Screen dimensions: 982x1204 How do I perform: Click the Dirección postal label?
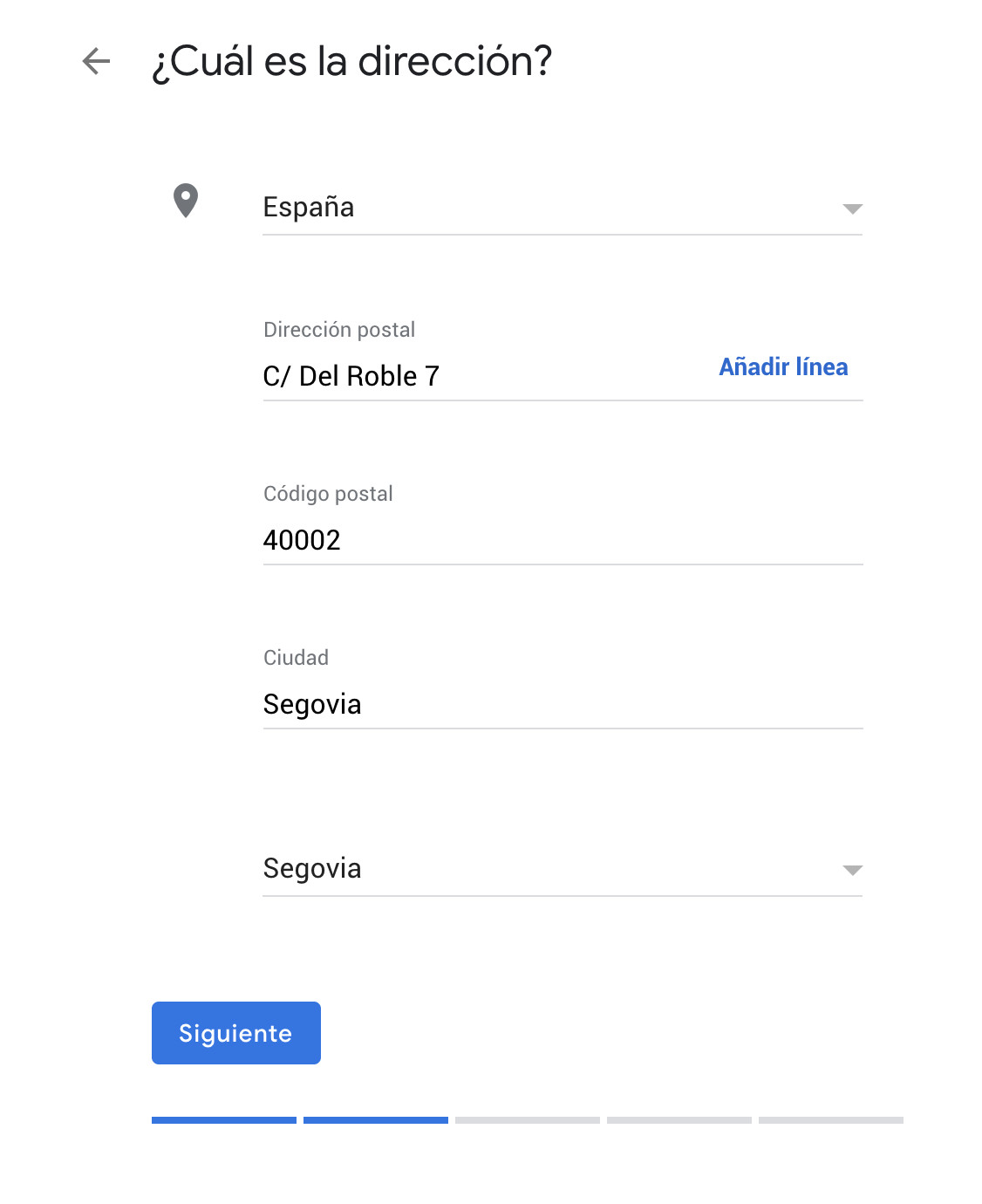(339, 330)
